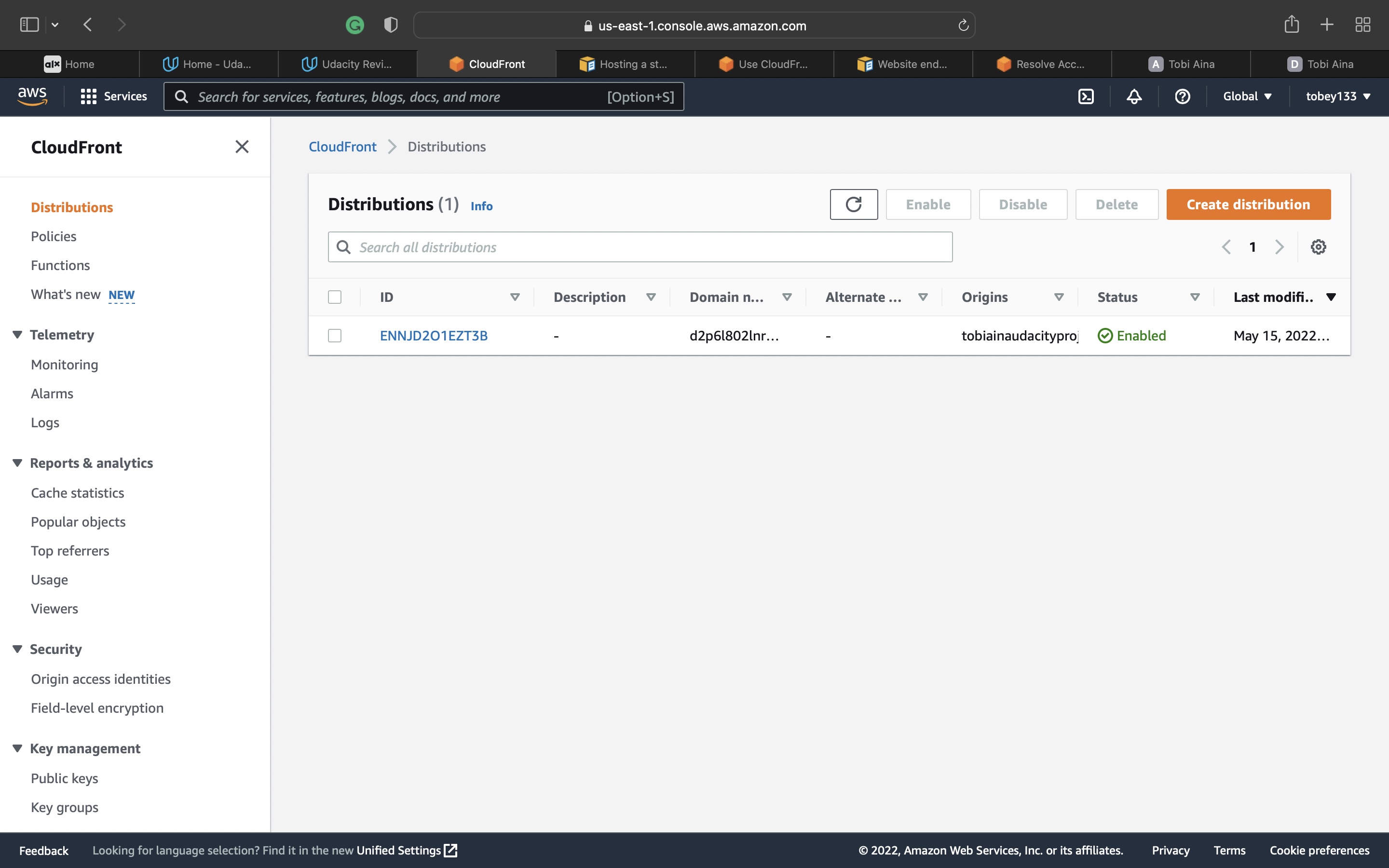Switch to the Udacity Reviews browser tab
1389x868 pixels.
[x=347, y=64]
